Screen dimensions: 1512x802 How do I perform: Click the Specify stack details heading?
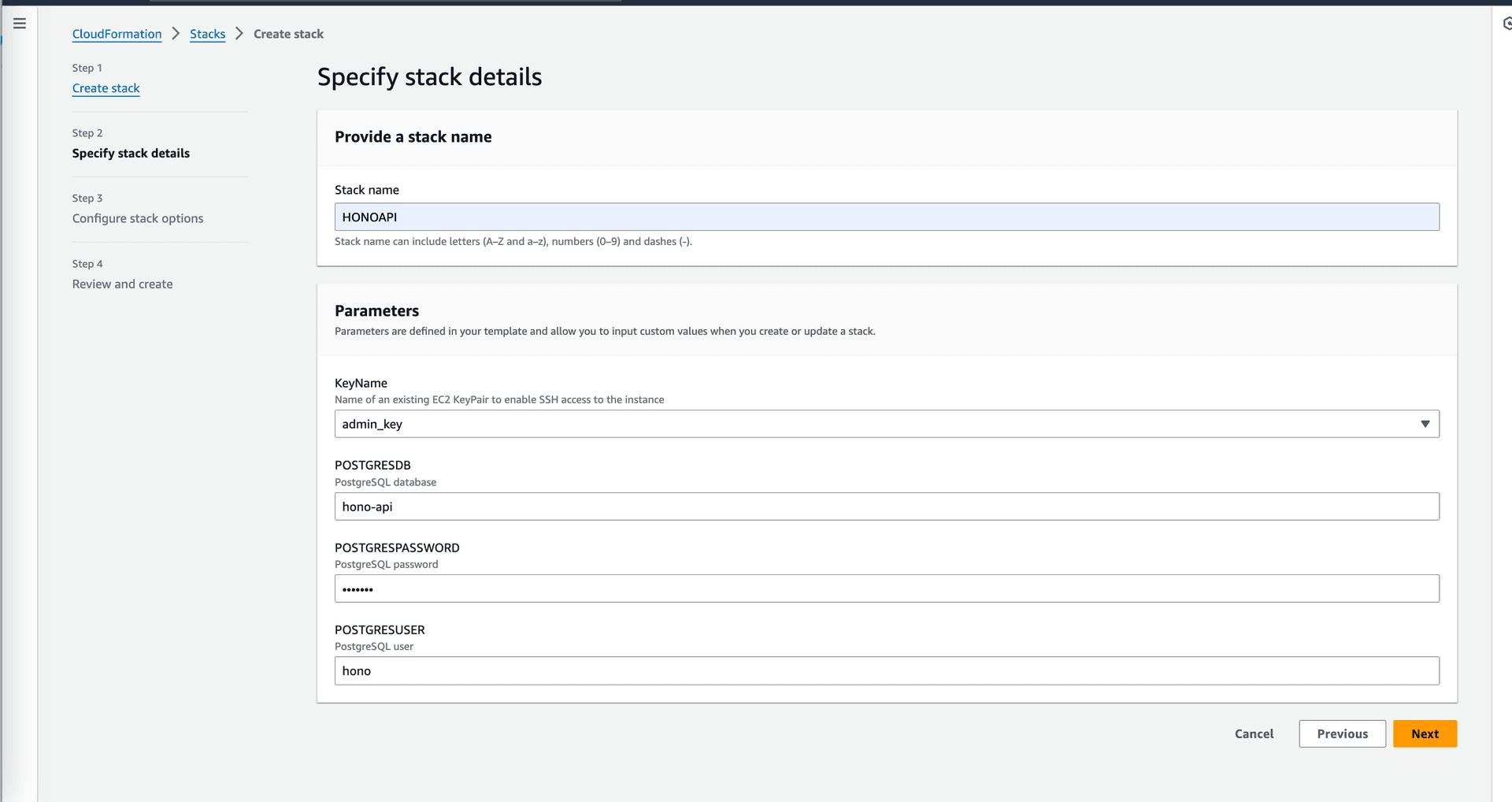(x=429, y=77)
